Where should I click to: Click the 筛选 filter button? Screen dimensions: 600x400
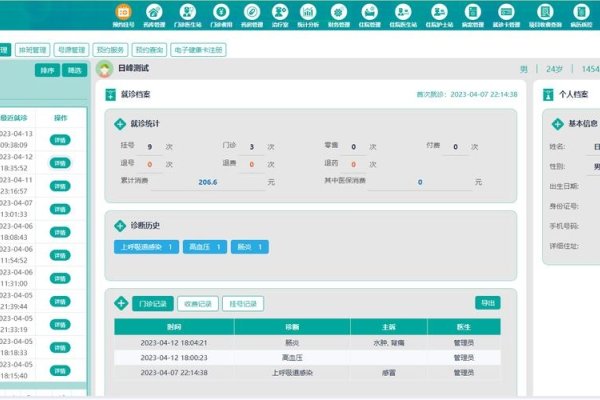75,70
